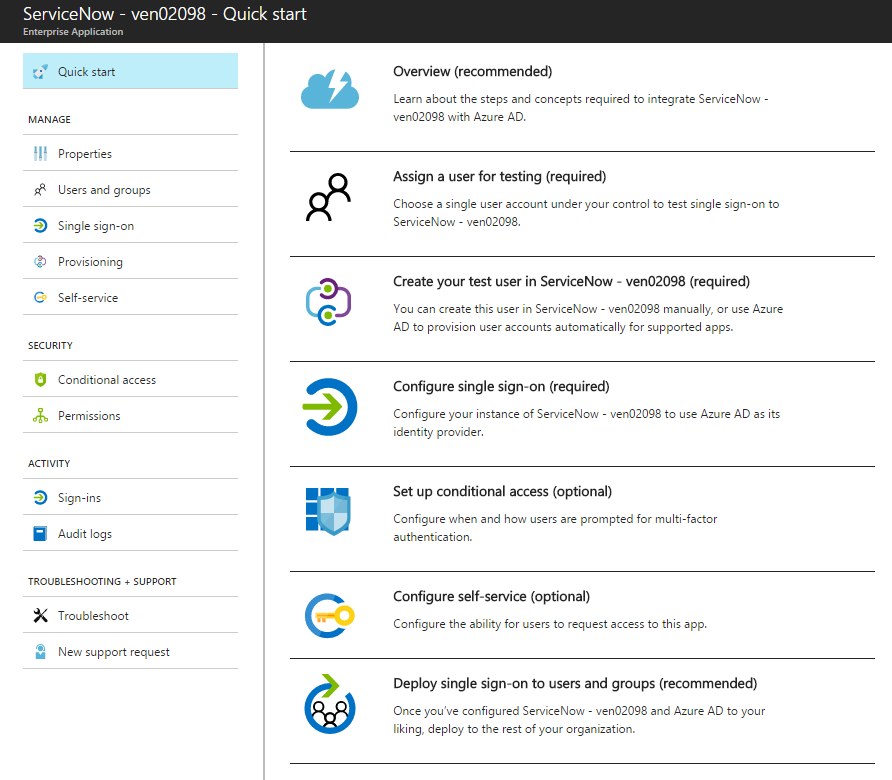Click the Audit logs book icon
Viewport: 892px width, 780px height.
(40, 534)
